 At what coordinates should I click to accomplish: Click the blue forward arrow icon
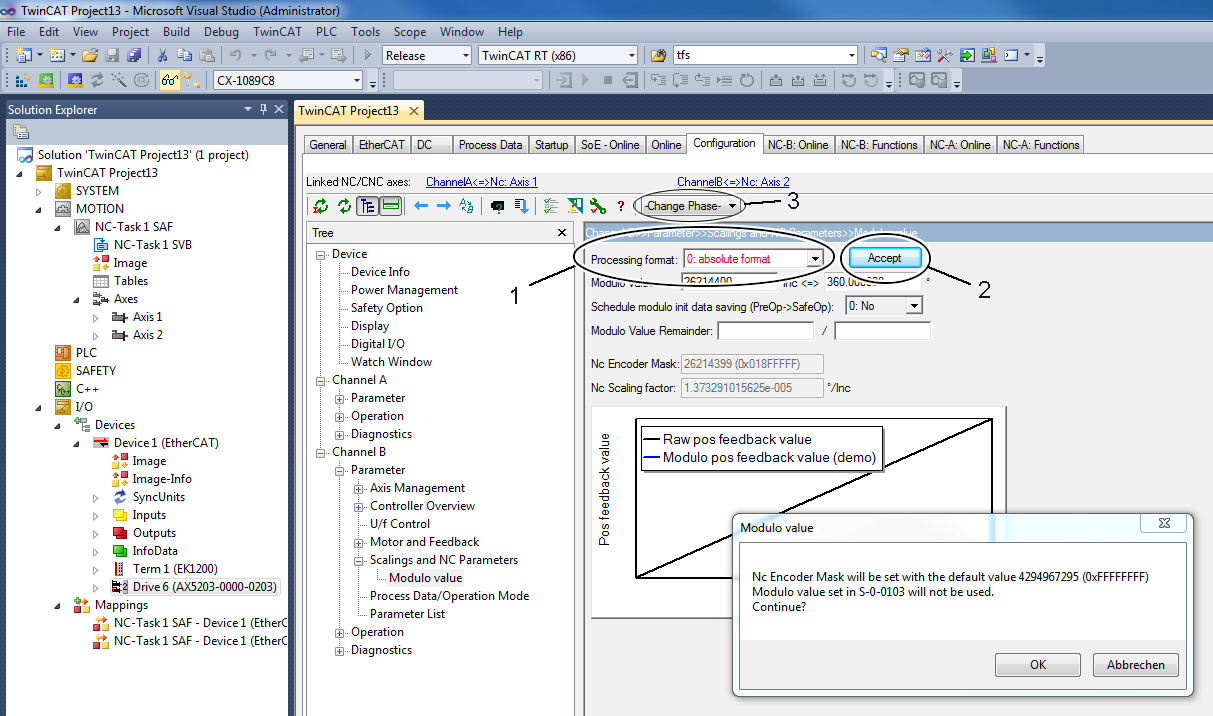pos(443,206)
